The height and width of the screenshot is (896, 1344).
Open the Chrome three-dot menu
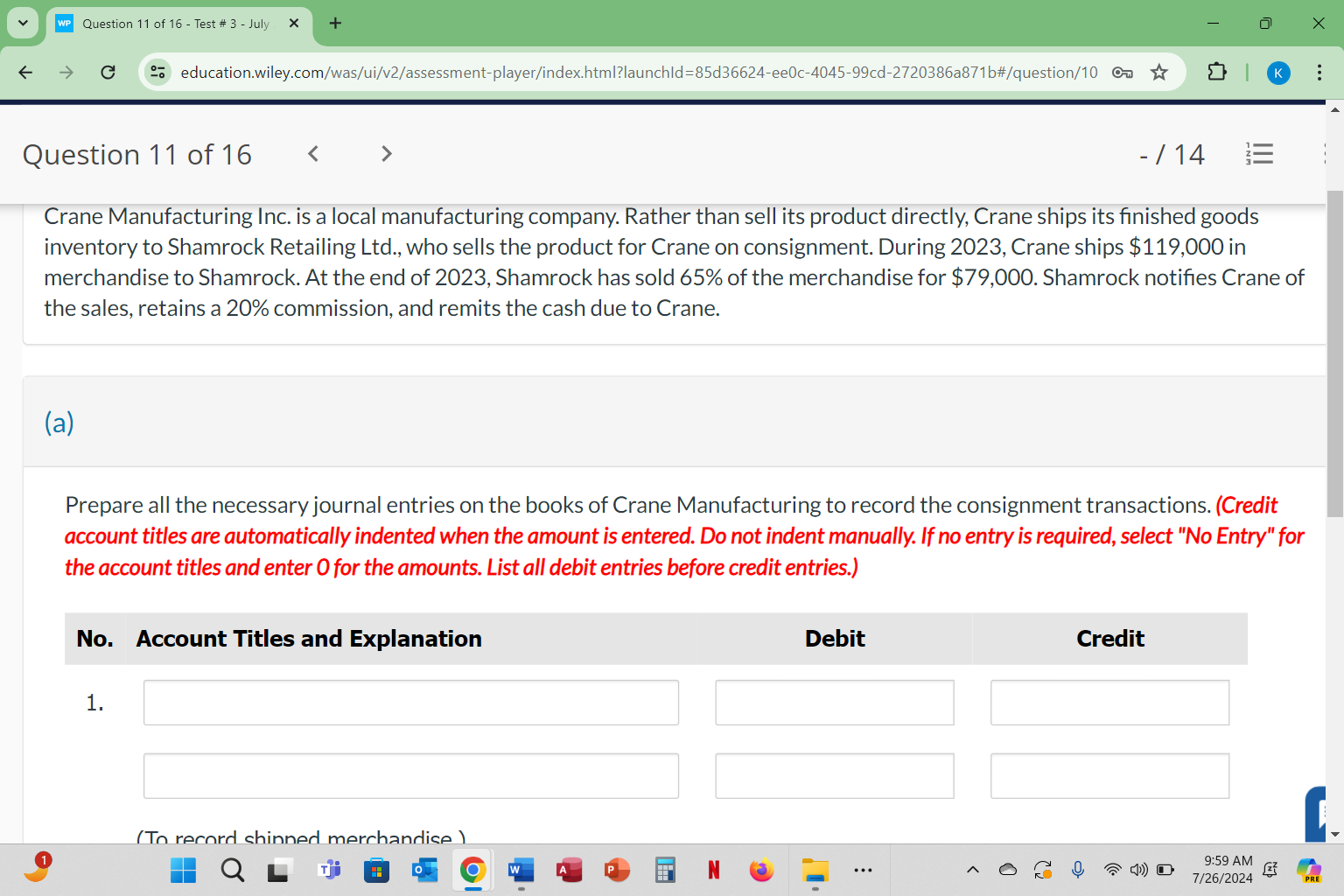click(x=1320, y=73)
